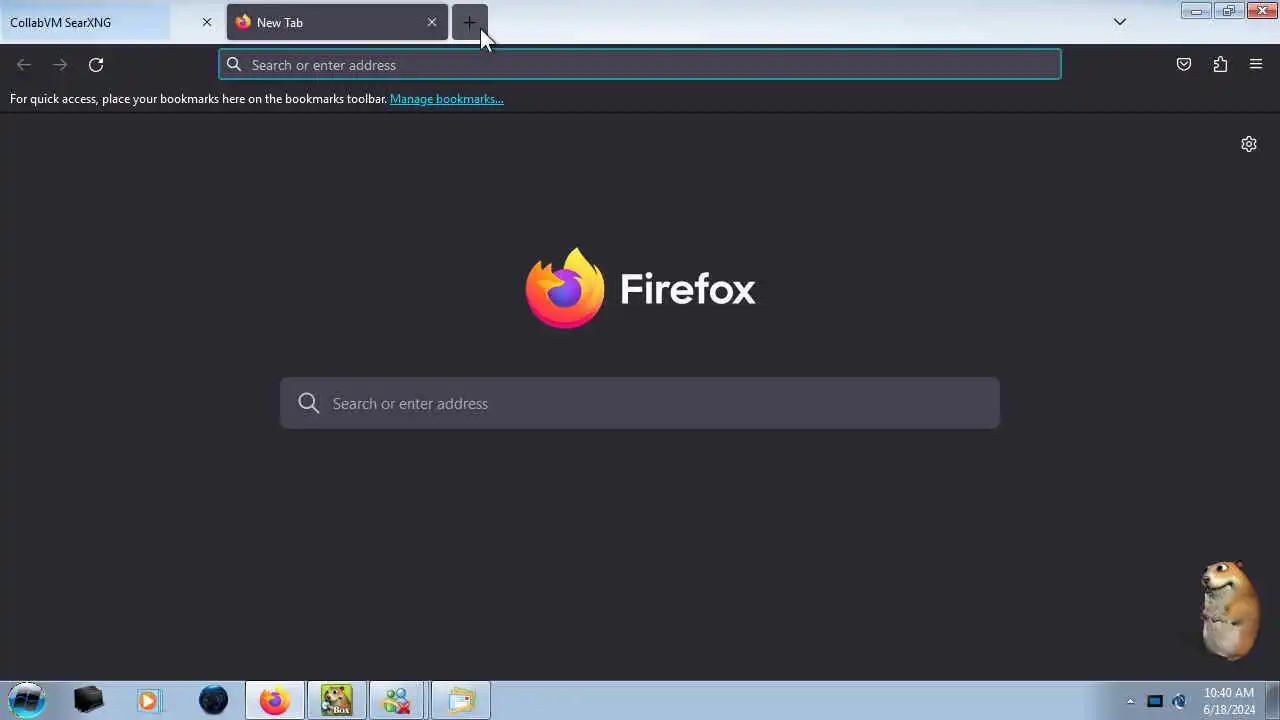Open a new tab with the plus button
The width and height of the screenshot is (1280, 720).
tap(469, 22)
